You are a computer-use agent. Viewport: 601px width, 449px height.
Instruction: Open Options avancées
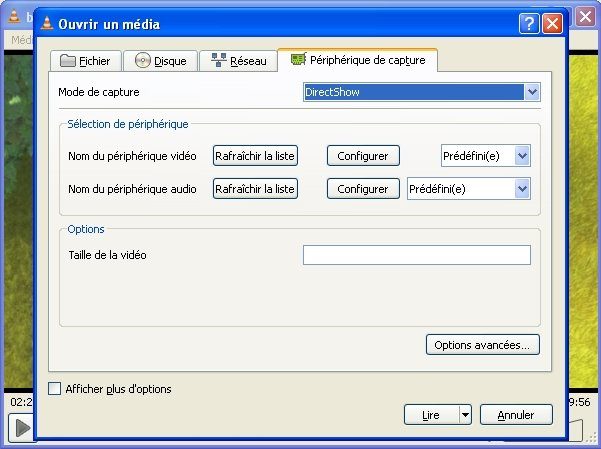(x=483, y=345)
